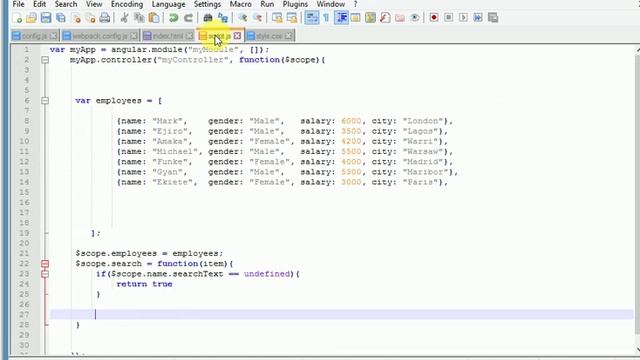Image resolution: width=640 pixels, height=360 pixels.
Task: Open the Window menu
Action: point(331,4)
